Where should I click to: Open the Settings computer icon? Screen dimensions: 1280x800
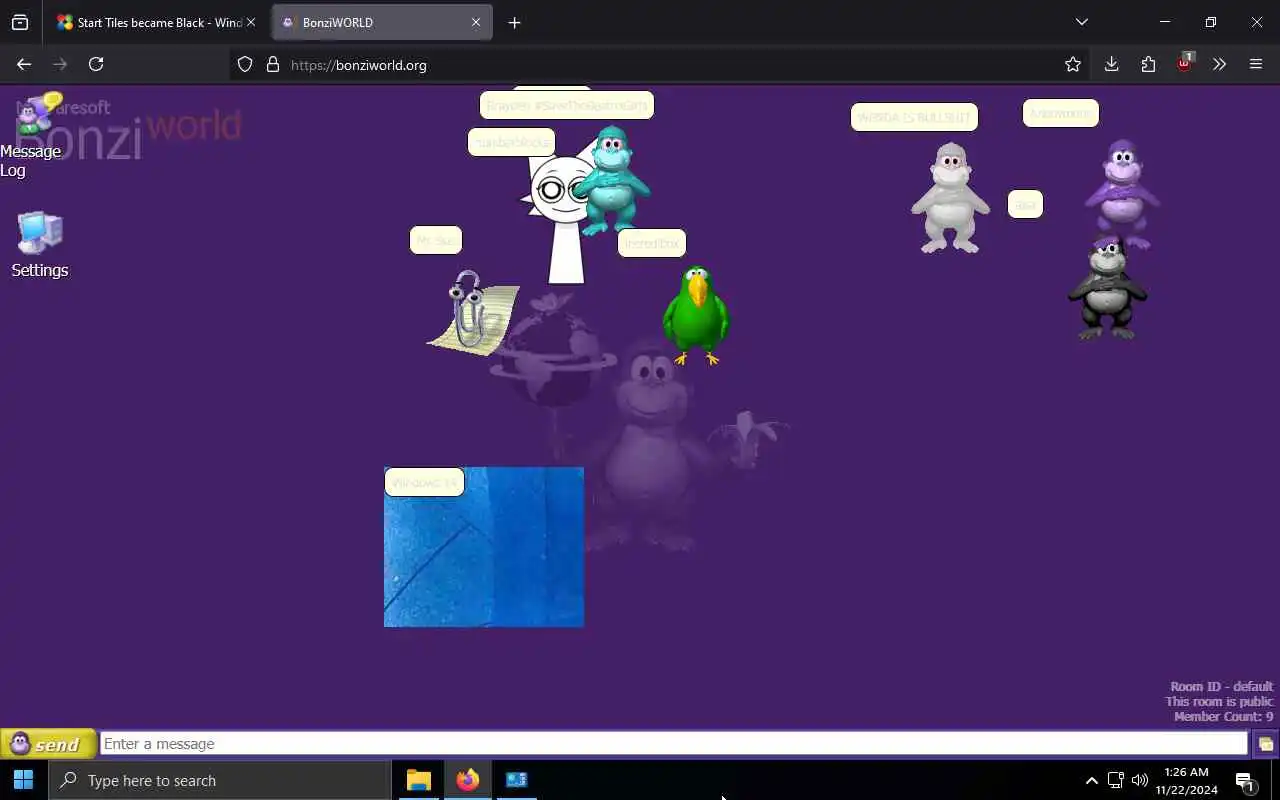click(40, 244)
